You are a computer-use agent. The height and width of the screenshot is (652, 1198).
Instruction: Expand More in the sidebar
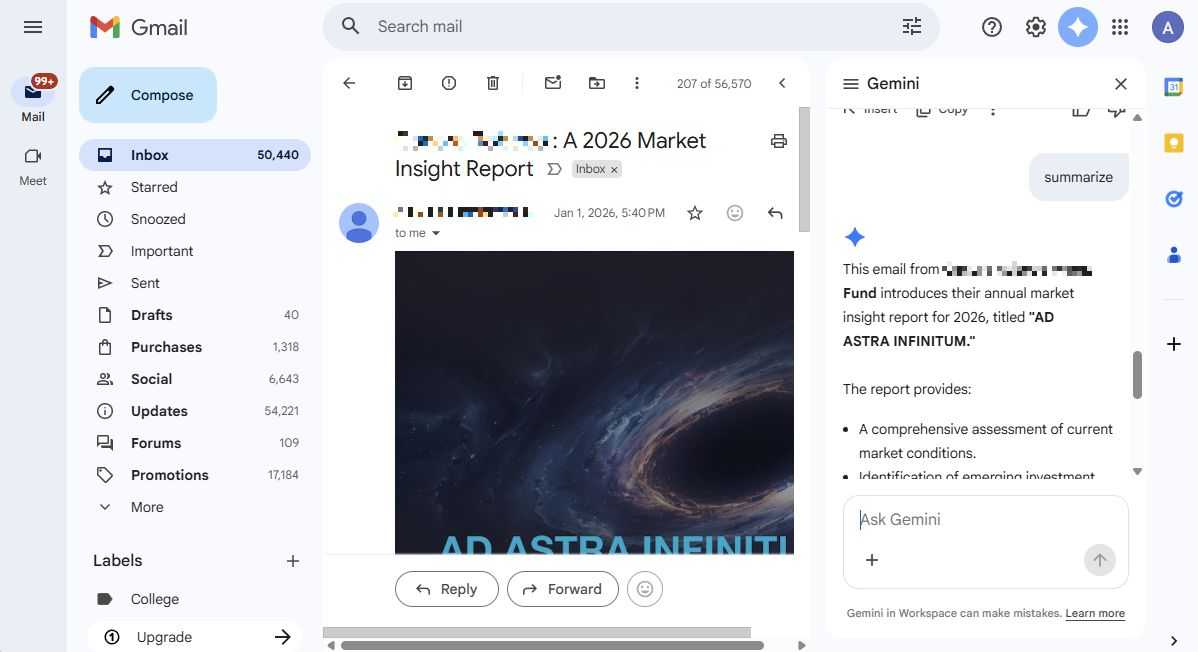195,508
